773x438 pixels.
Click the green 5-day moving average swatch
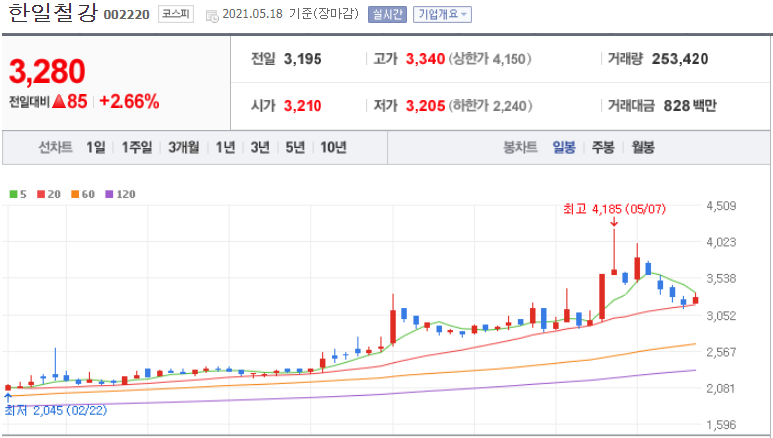pyautogui.click(x=13, y=194)
